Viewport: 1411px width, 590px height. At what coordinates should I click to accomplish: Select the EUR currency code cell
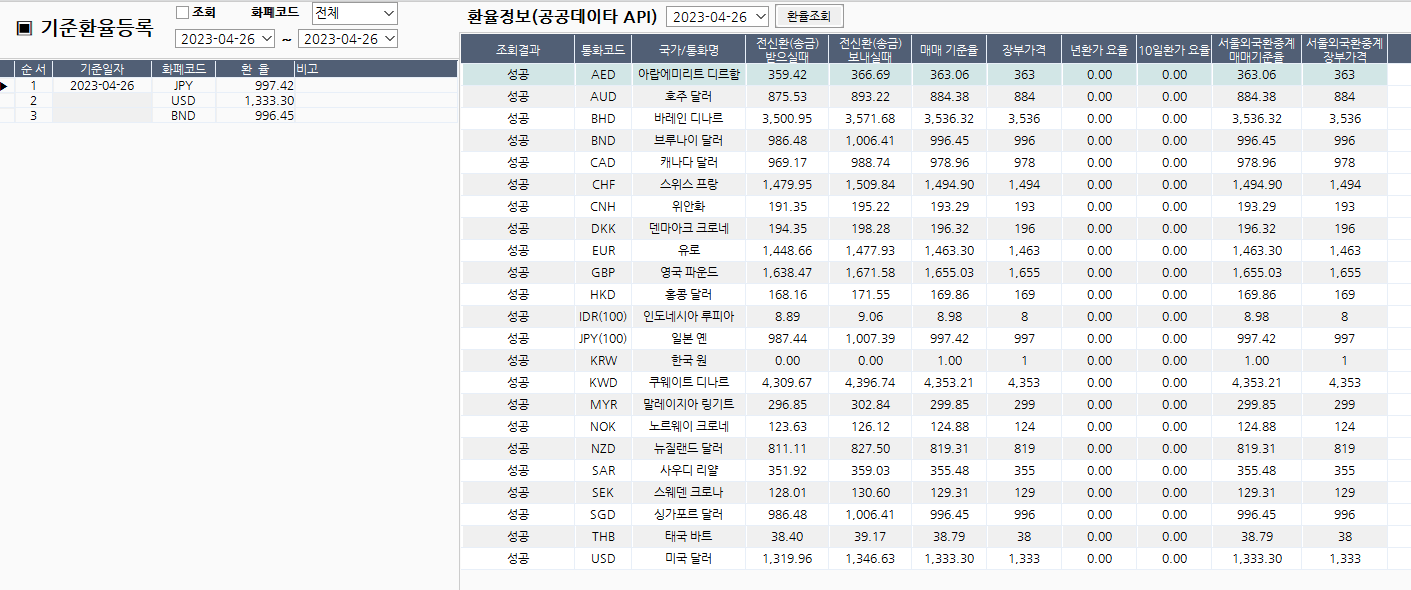[x=603, y=251]
